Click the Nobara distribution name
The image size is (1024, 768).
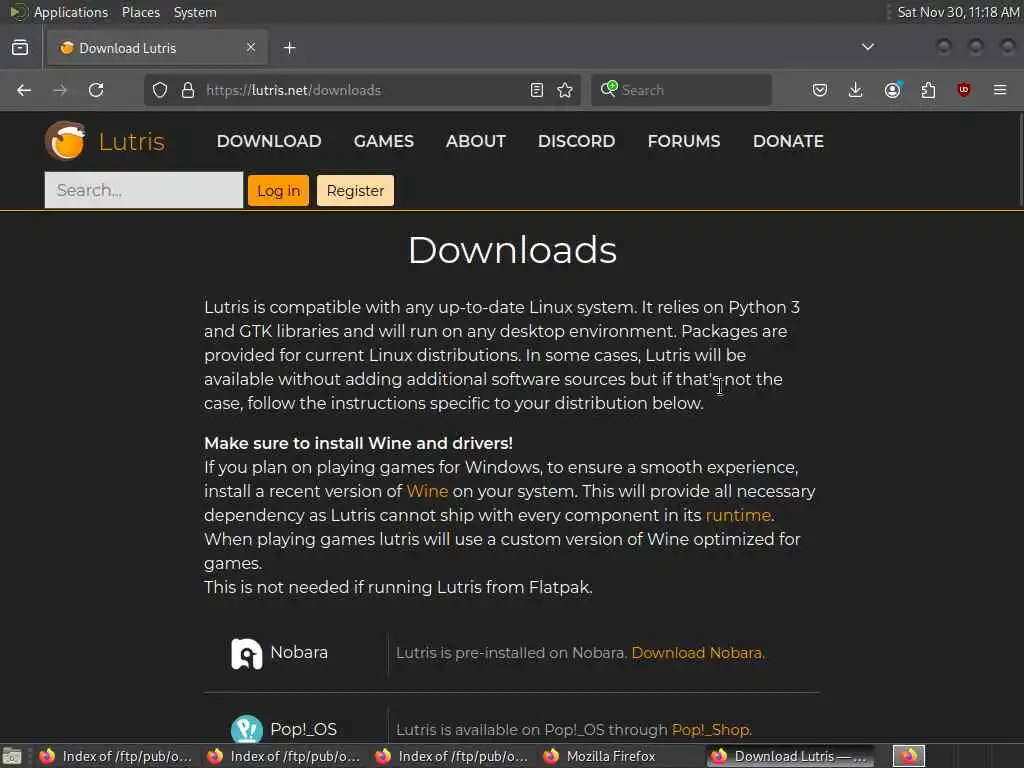[299, 652]
